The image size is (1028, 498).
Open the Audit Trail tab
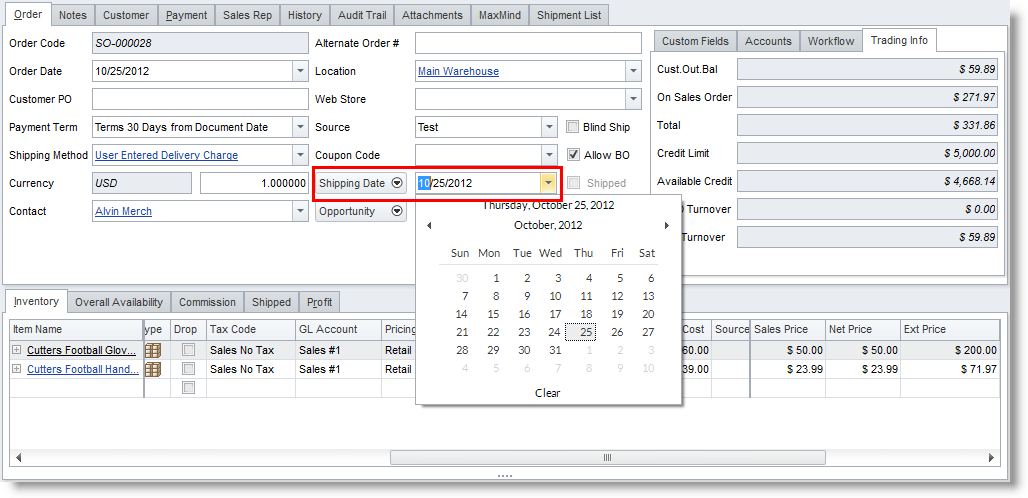pyautogui.click(x=363, y=15)
